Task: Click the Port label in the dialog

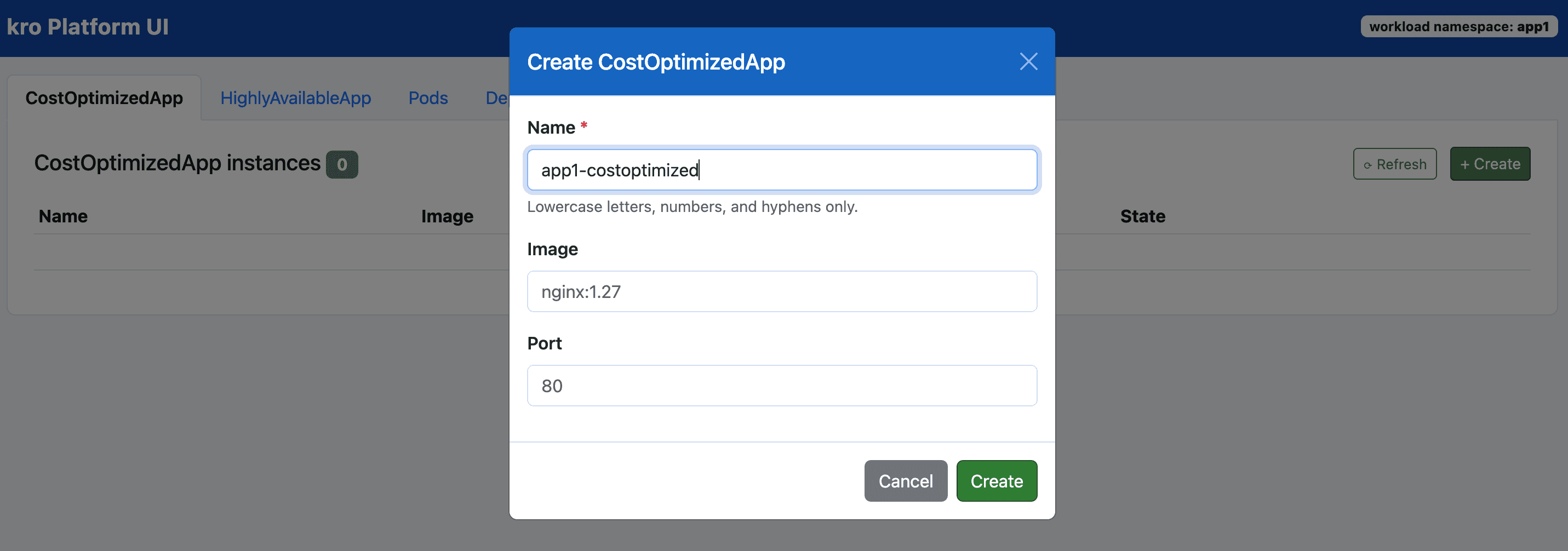Action: point(544,343)
